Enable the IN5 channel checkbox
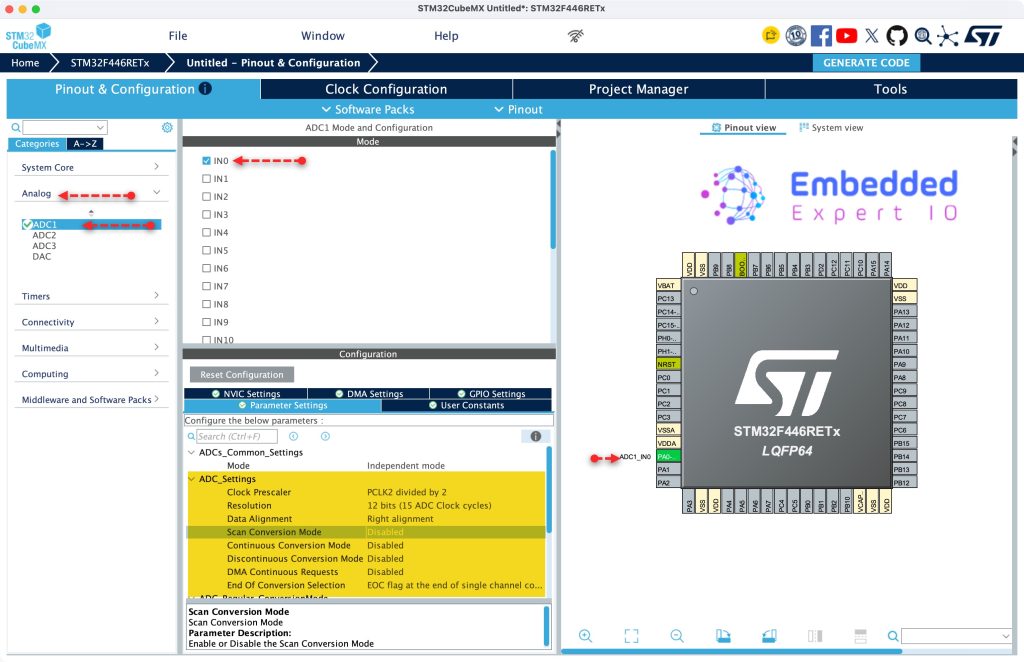 (206, 250)
